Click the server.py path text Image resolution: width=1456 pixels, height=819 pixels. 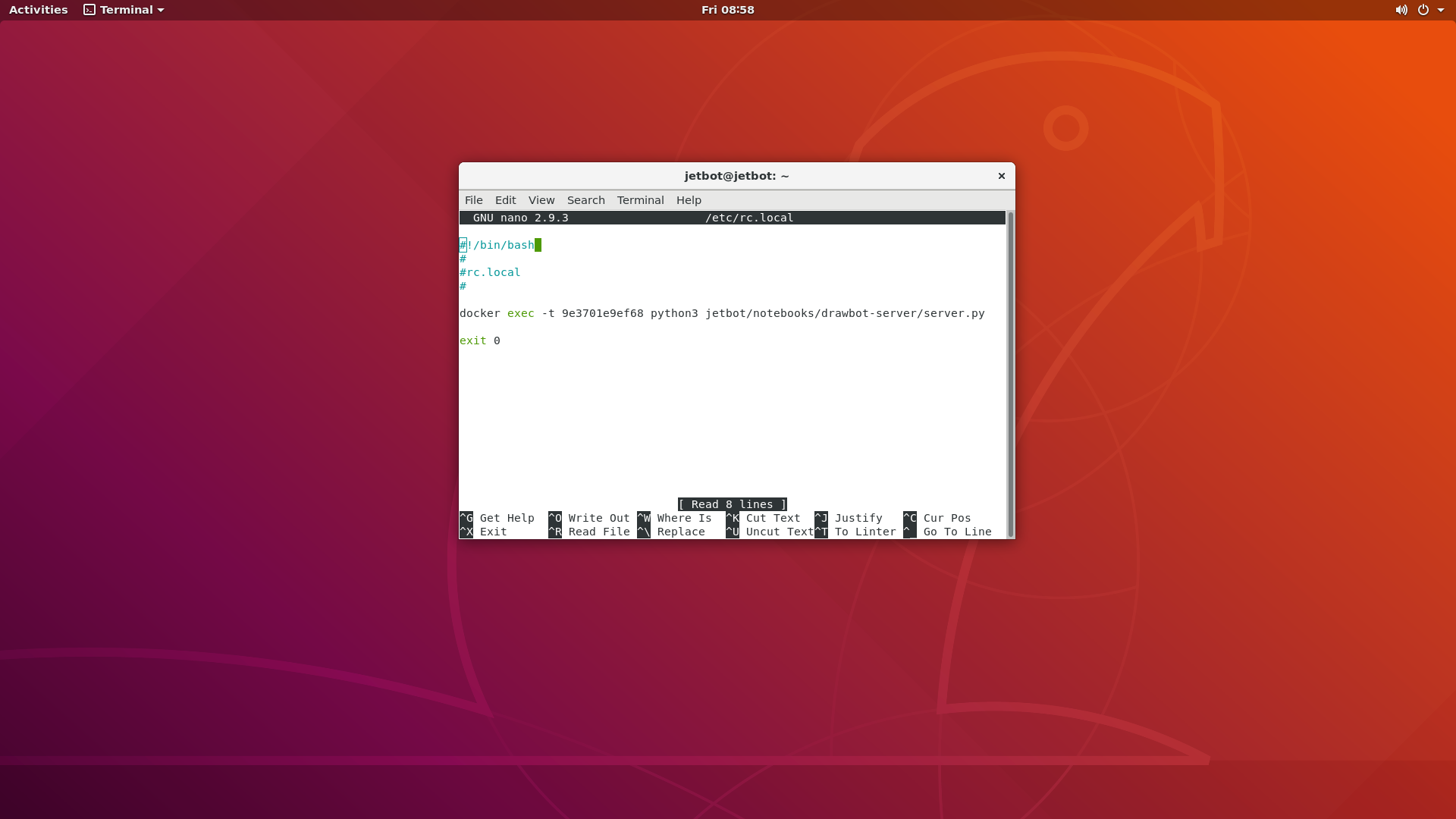pyautogui.click(x=845, y=313)
